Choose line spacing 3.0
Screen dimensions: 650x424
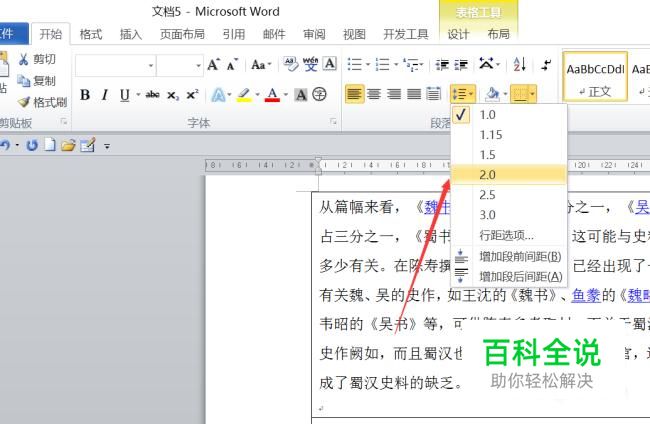509,215
